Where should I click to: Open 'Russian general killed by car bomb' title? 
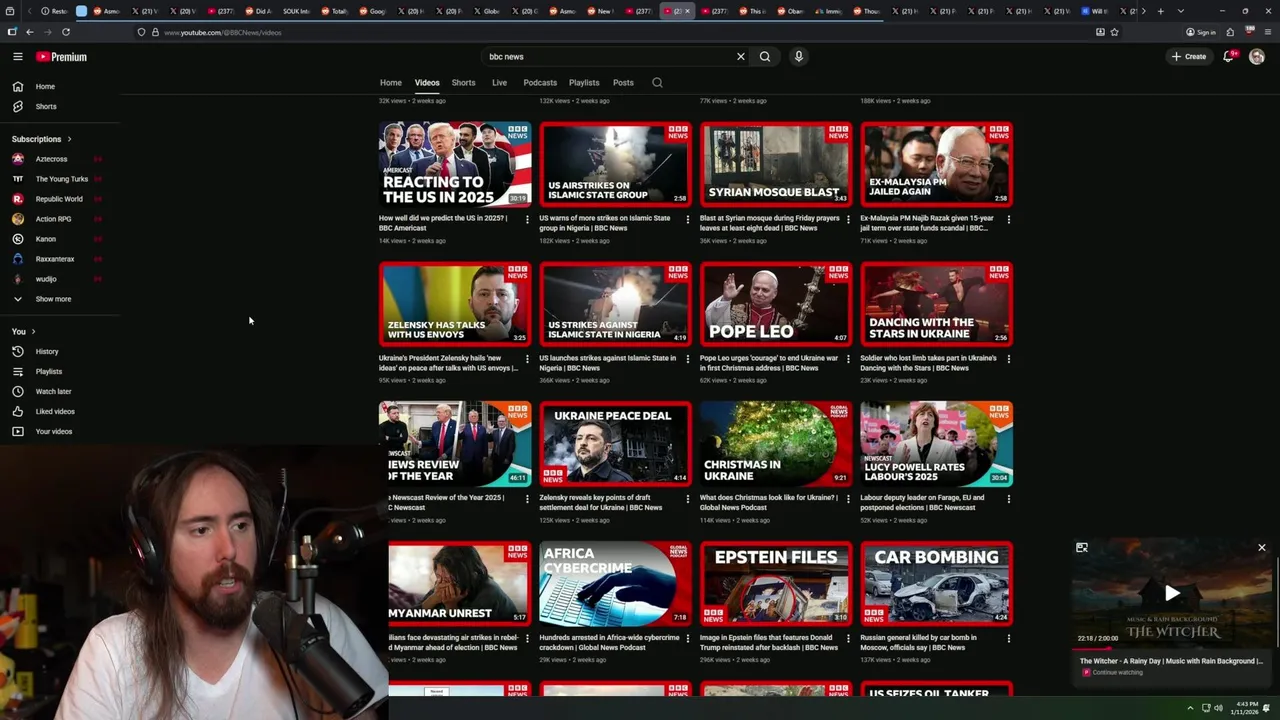pos(919,642)
